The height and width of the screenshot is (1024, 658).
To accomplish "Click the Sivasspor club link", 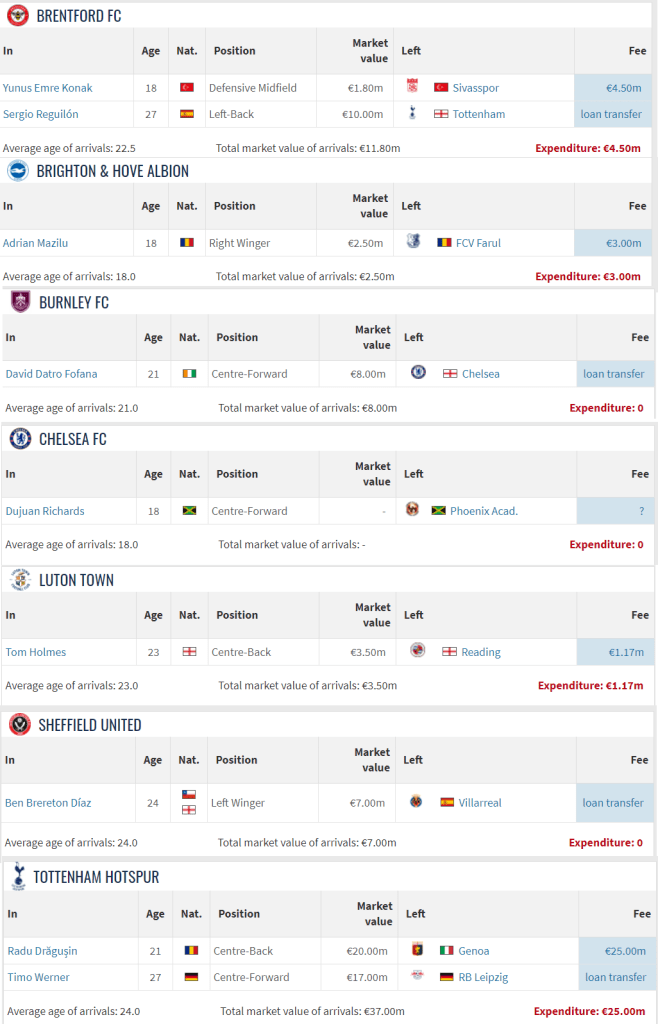I will point(475,88).
